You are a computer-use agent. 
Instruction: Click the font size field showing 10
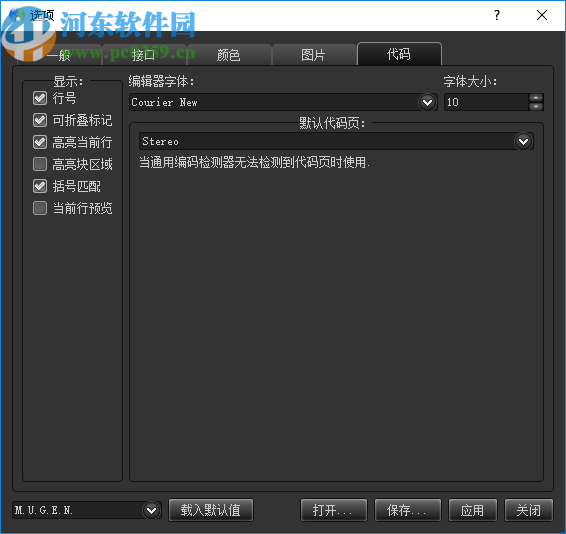coord(486,102)
